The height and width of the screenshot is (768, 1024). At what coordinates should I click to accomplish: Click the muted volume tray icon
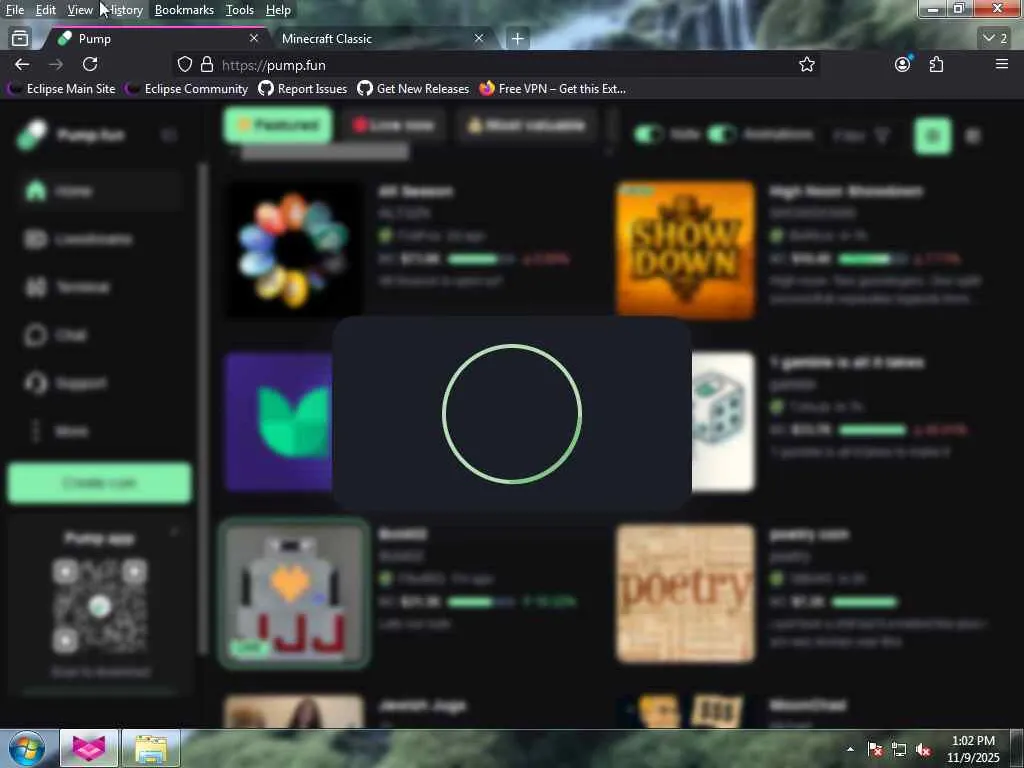click(923, 750)
